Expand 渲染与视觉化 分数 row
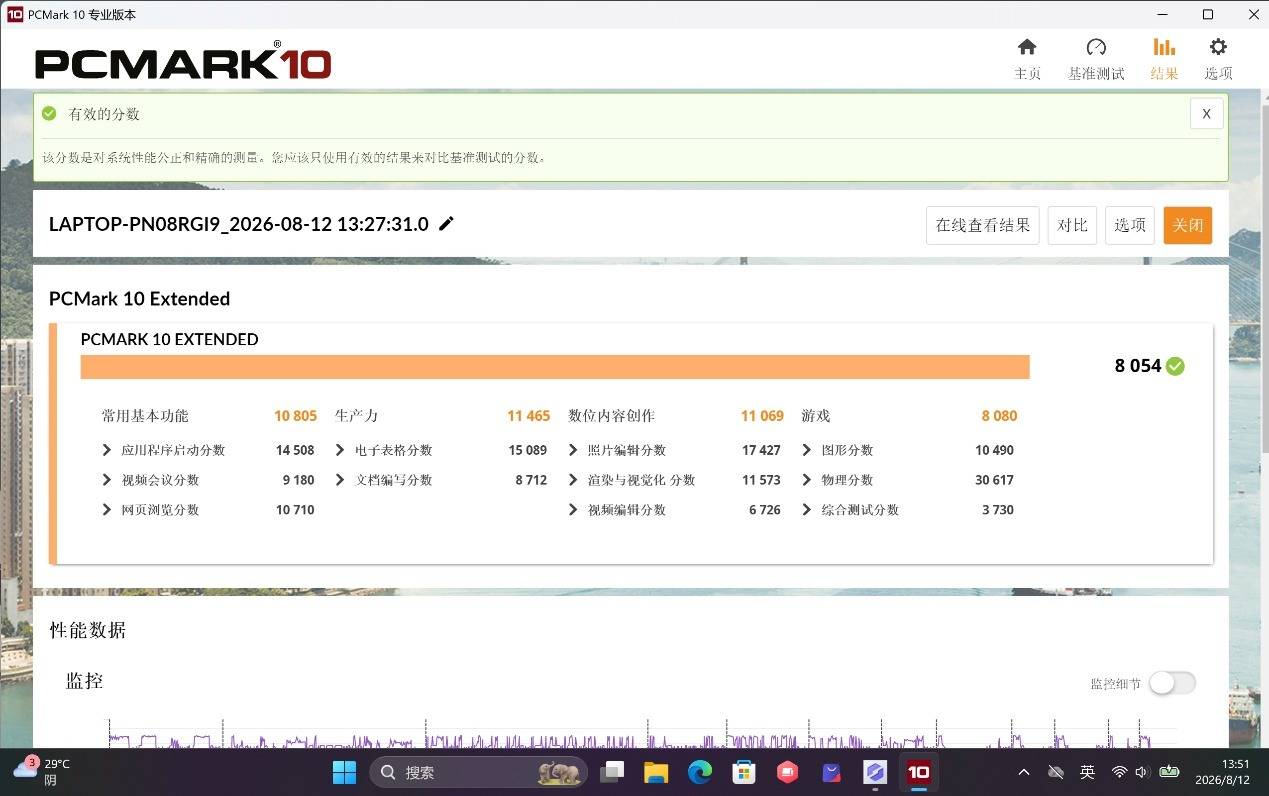Viewport: 1269px width, 796px height. click(x=573, y=480)
